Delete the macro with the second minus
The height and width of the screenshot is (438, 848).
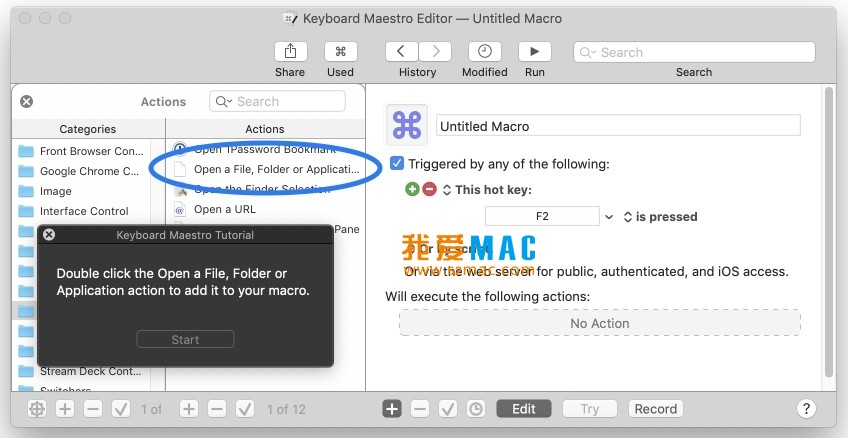217,409
